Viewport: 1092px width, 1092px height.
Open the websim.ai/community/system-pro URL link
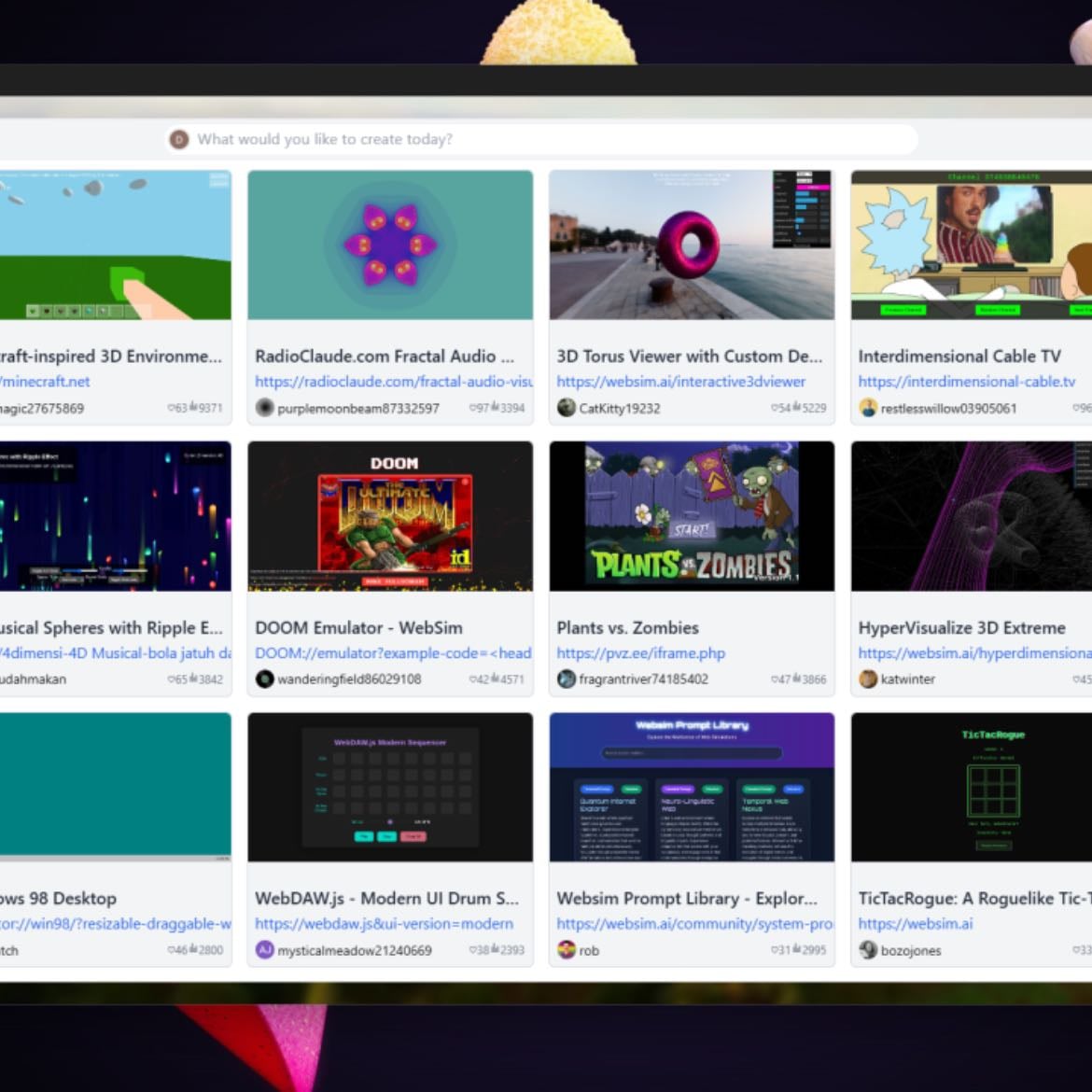[x=694, y=924]
